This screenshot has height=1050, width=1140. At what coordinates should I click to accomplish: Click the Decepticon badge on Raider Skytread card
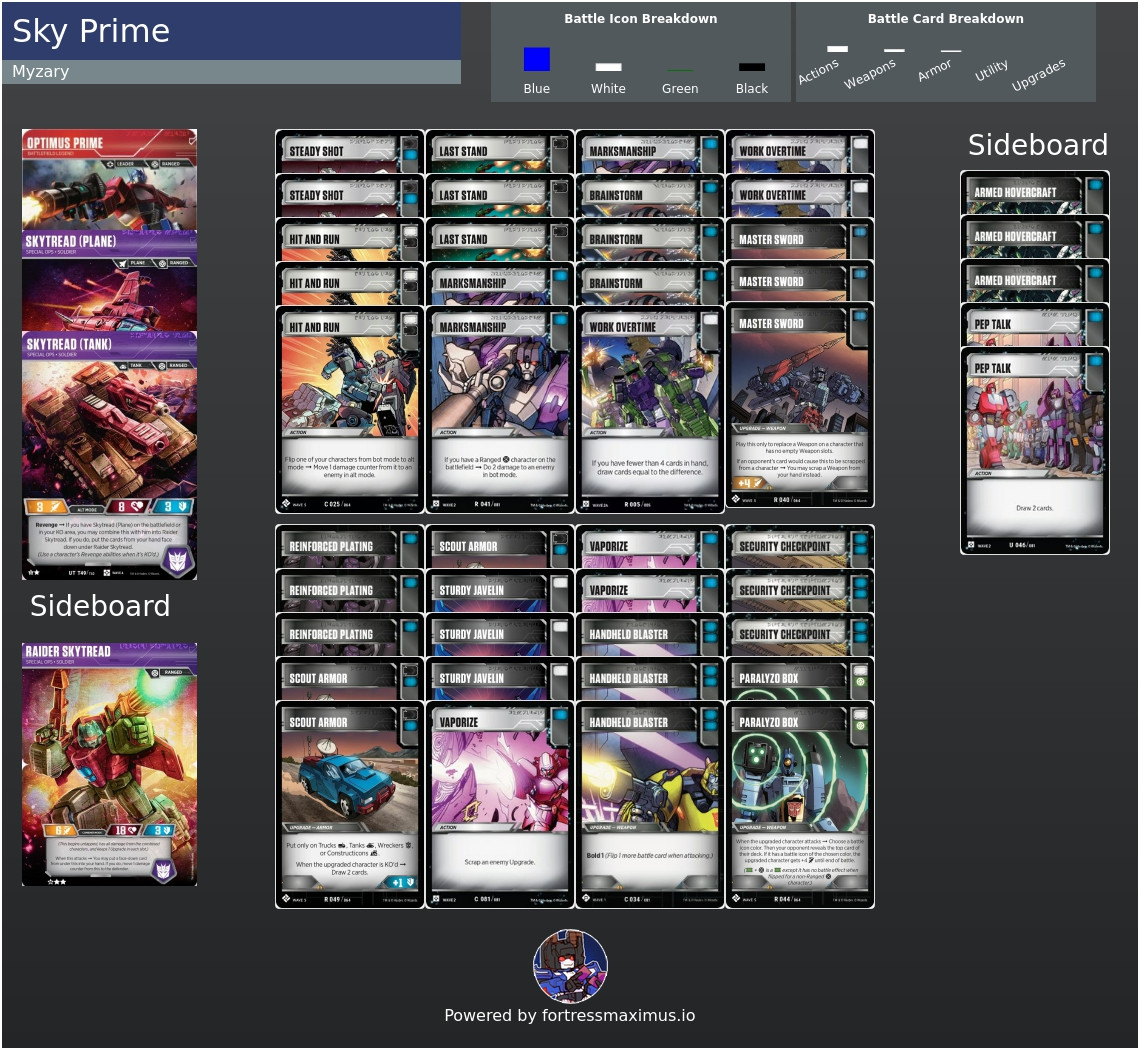pos(164,868)
